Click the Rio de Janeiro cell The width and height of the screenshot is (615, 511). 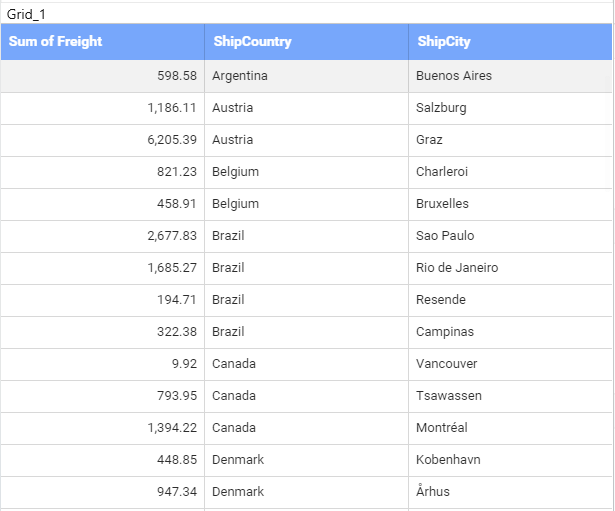coord(457,268)
